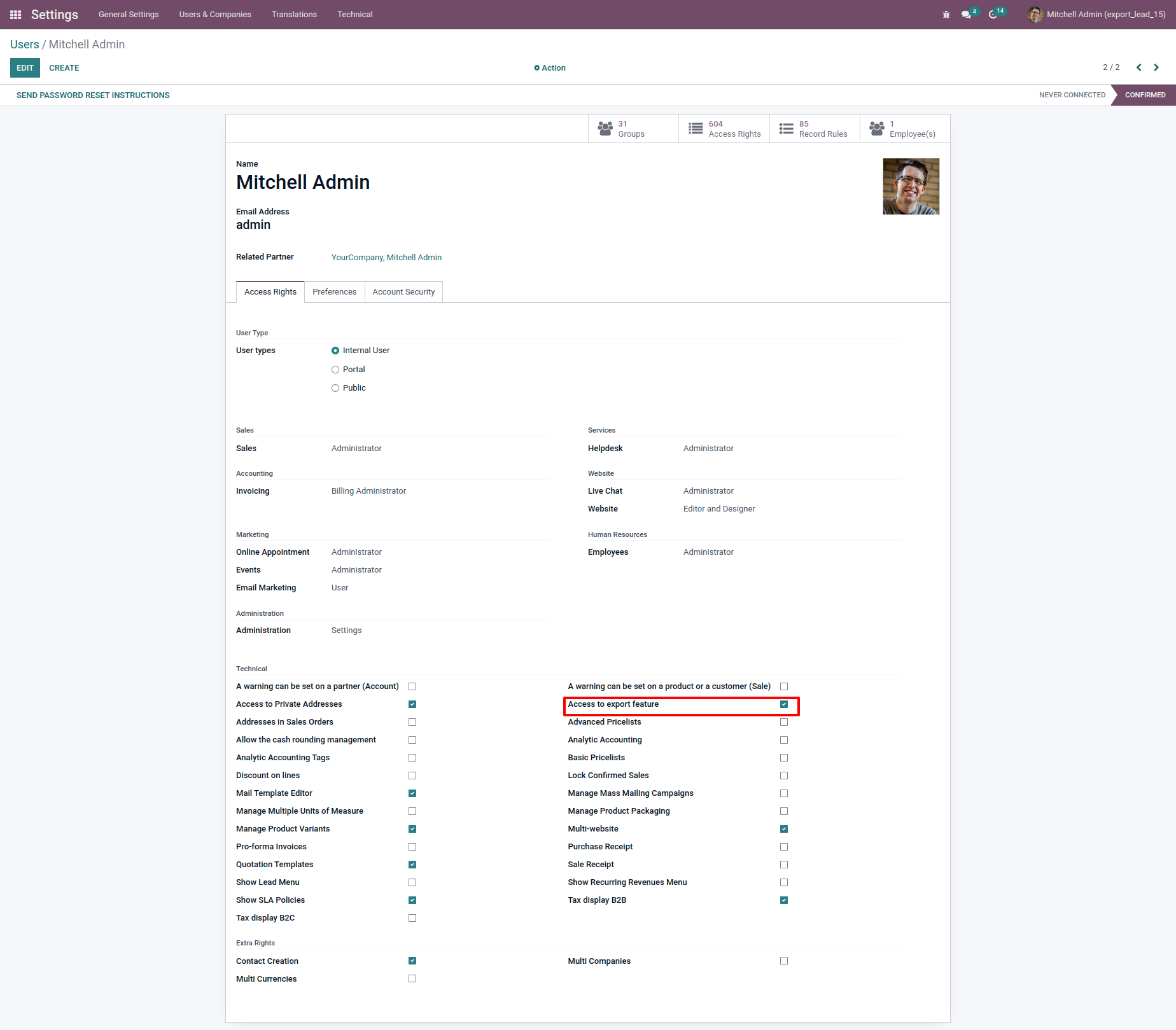Image resolution: width=1176 pixels, height=1030 pixels.
Task: Toggle Access to export feature checkbox
Action: point(784,704)
